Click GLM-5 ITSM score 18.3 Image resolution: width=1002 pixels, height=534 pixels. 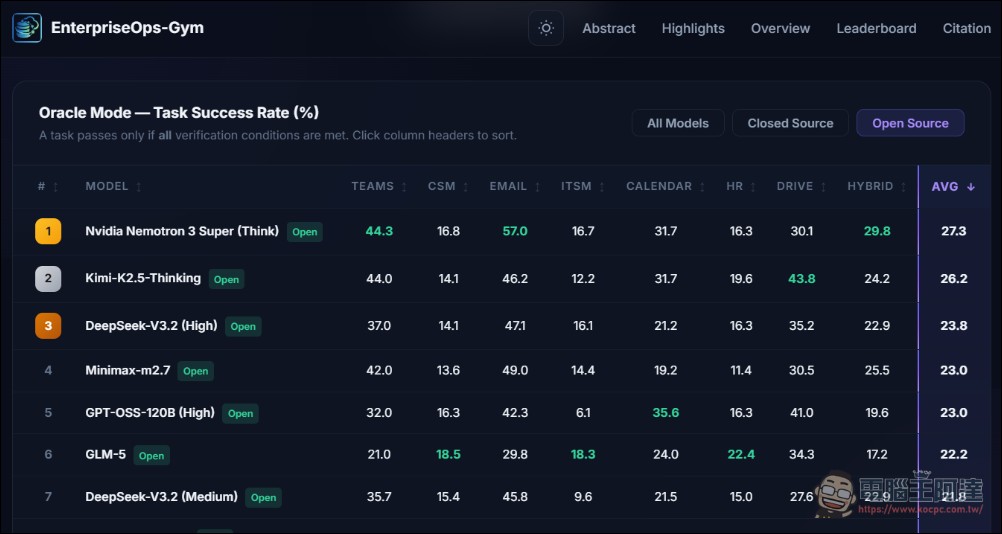(x=583, y=455)
